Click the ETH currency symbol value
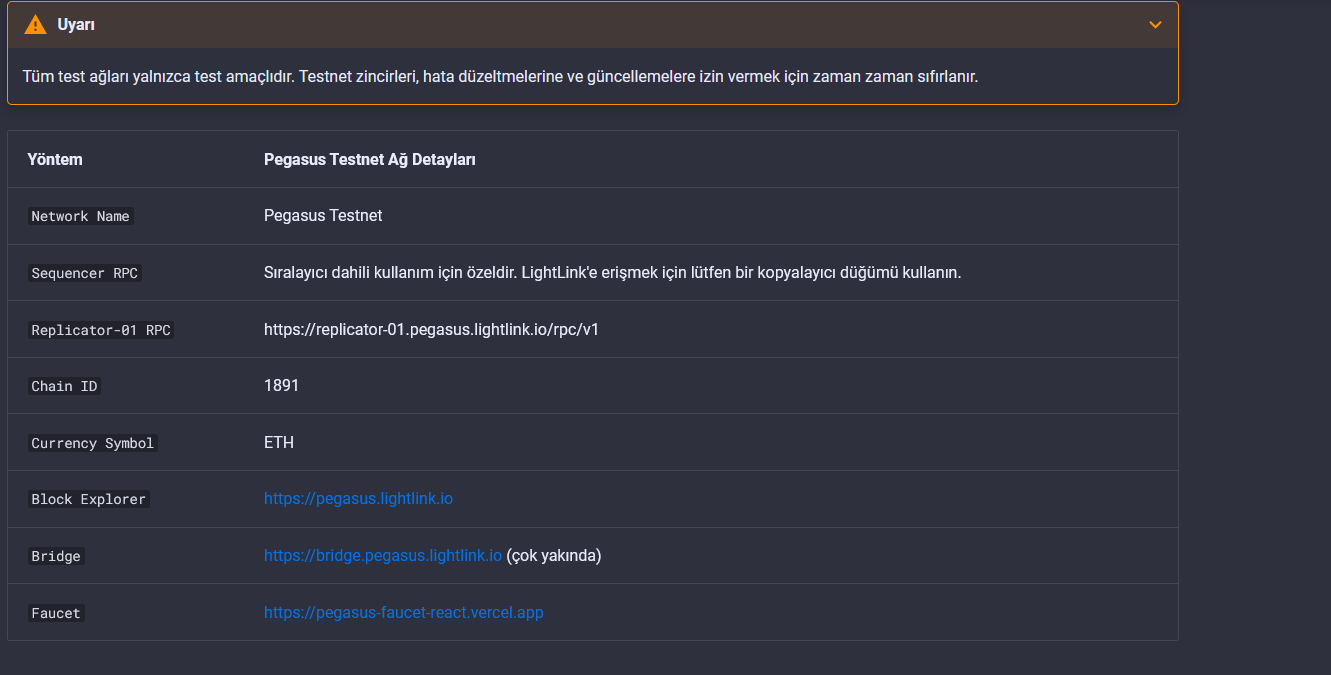1331x675 pixels. coord(279,442)
